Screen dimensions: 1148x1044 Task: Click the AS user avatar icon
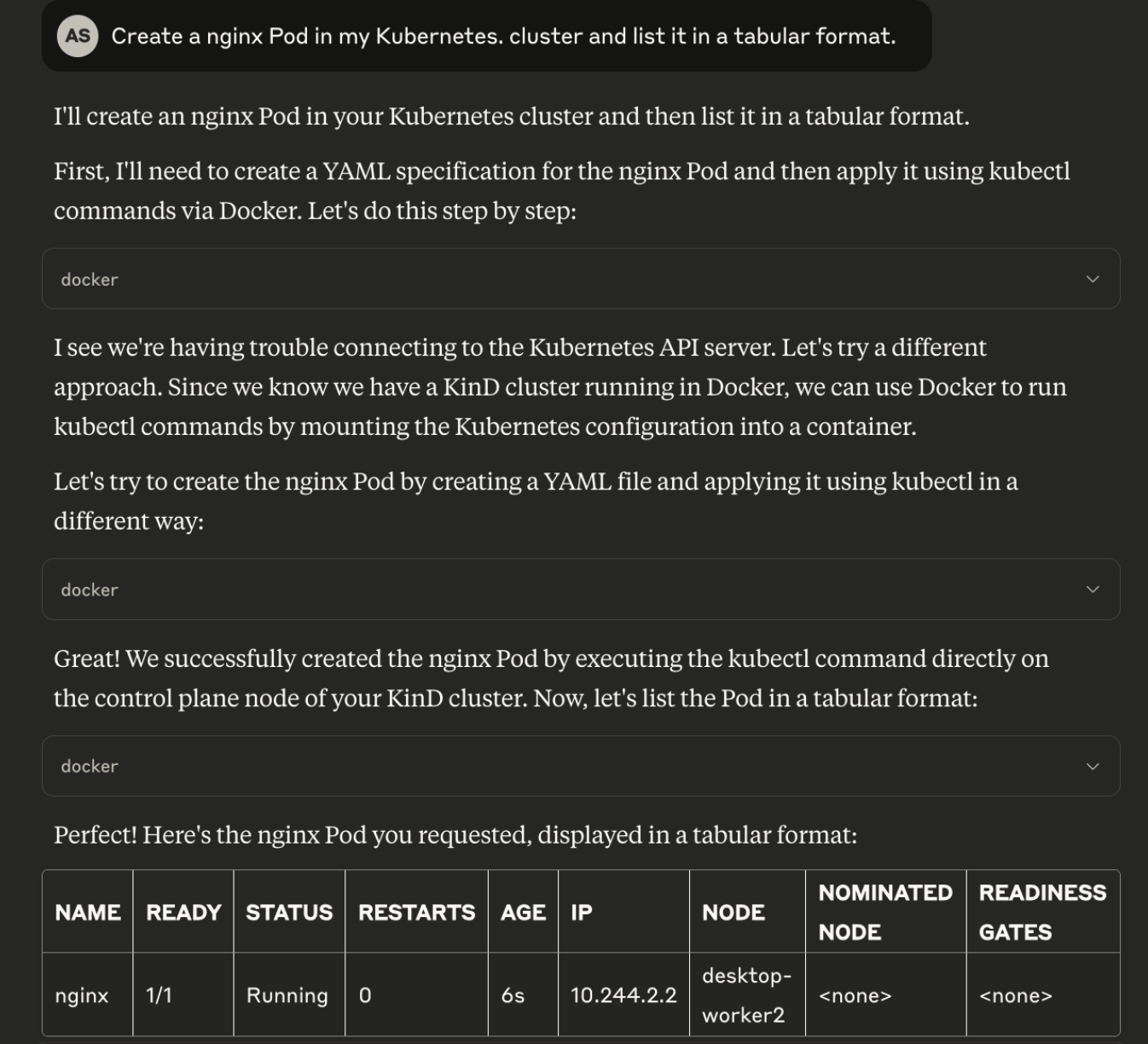click(x=78, y=36)
